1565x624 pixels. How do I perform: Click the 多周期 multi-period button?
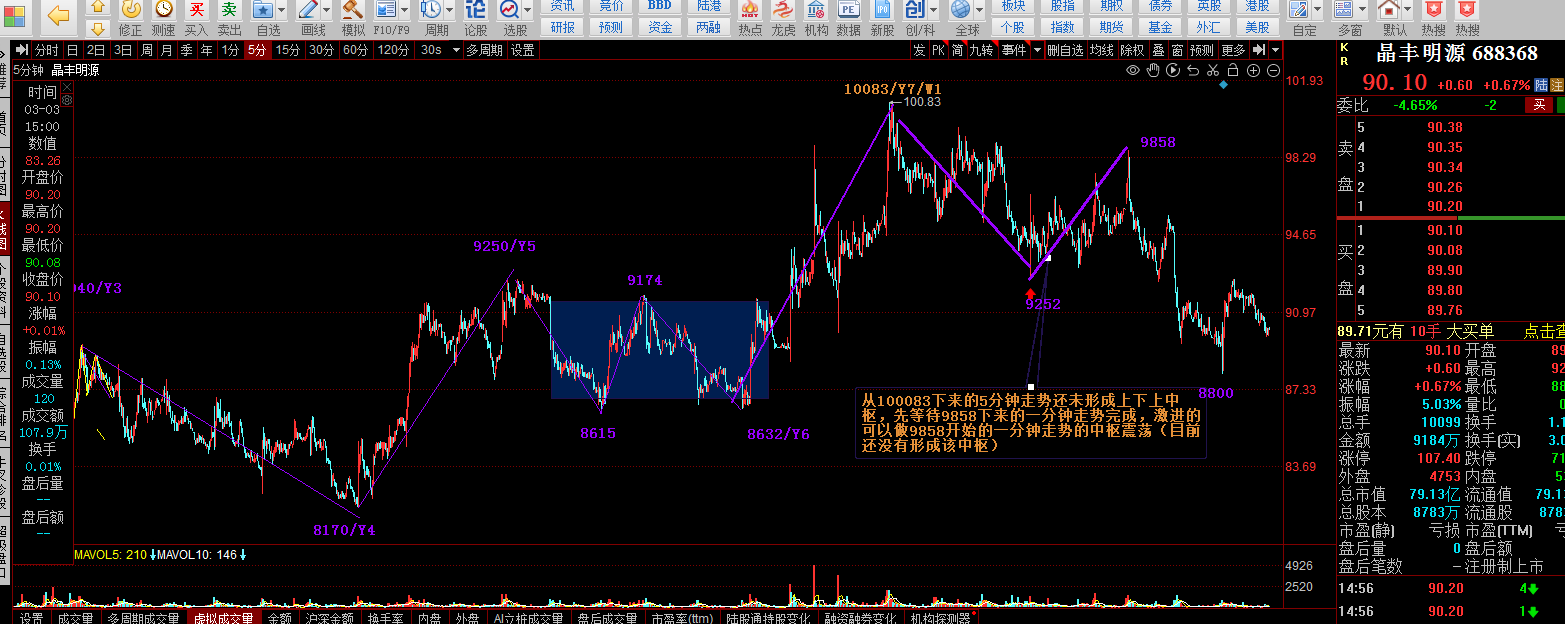pos(485,50)
